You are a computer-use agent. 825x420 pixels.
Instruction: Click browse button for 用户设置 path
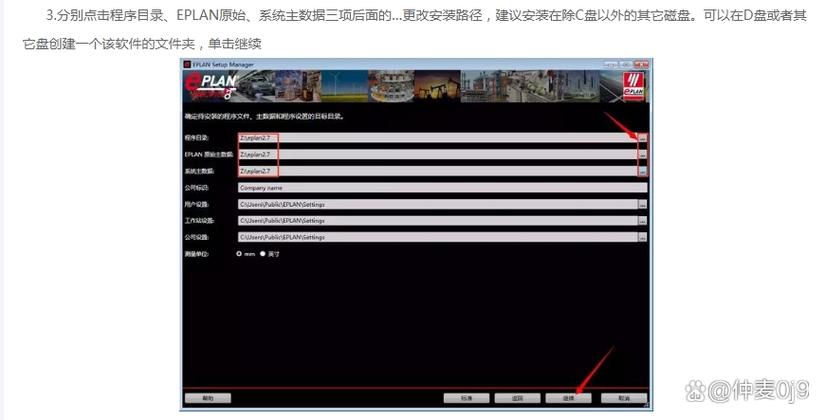(x=642, y=204)
